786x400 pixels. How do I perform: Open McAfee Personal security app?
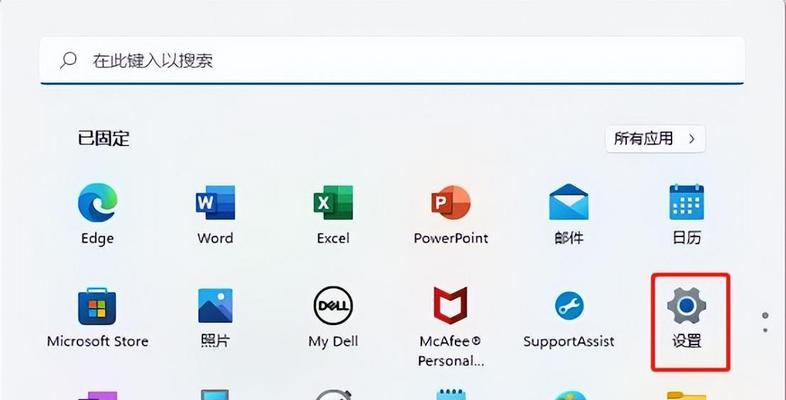[451, 326]
